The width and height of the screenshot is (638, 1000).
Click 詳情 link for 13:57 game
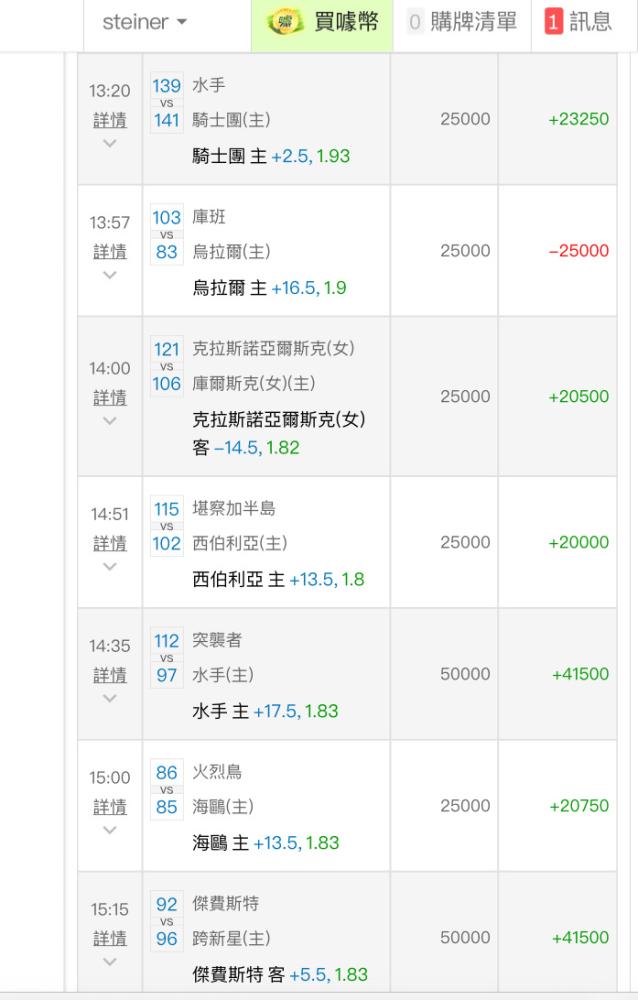[110, 252]
